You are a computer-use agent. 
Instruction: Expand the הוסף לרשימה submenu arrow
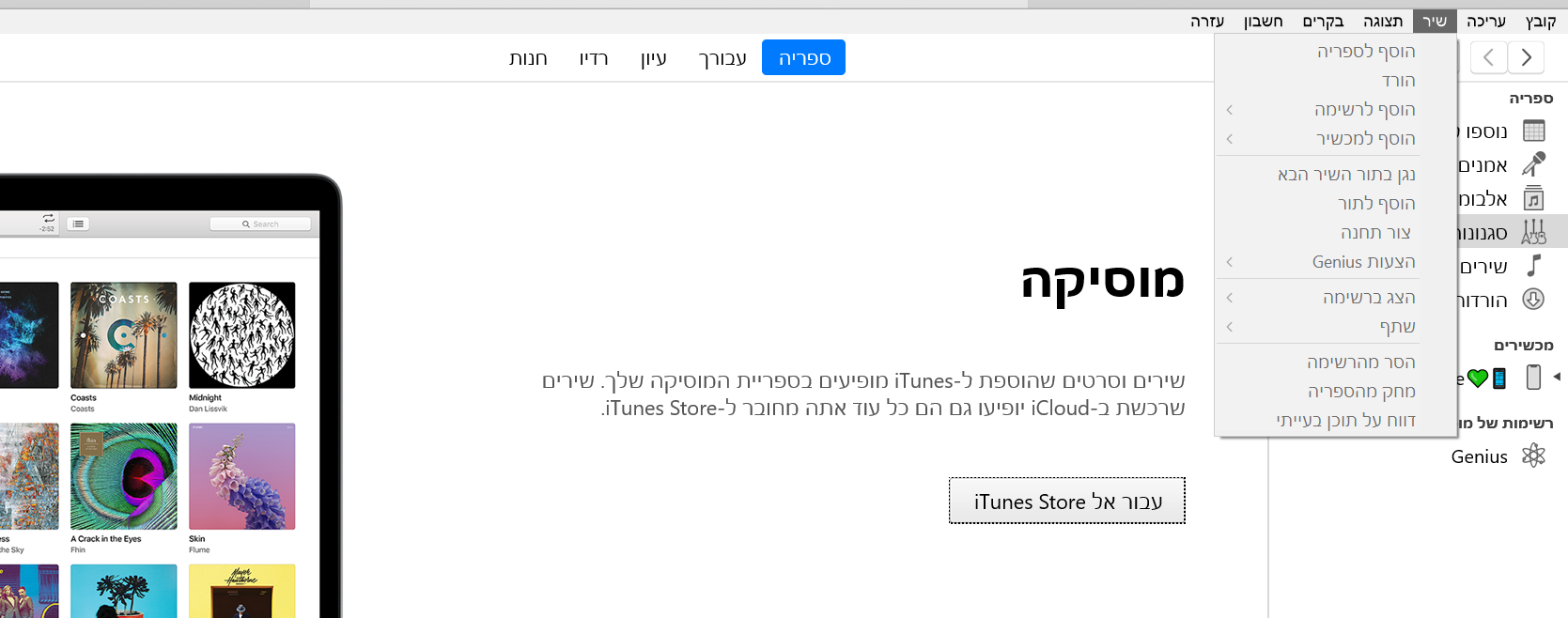[x=1230, y=110]
